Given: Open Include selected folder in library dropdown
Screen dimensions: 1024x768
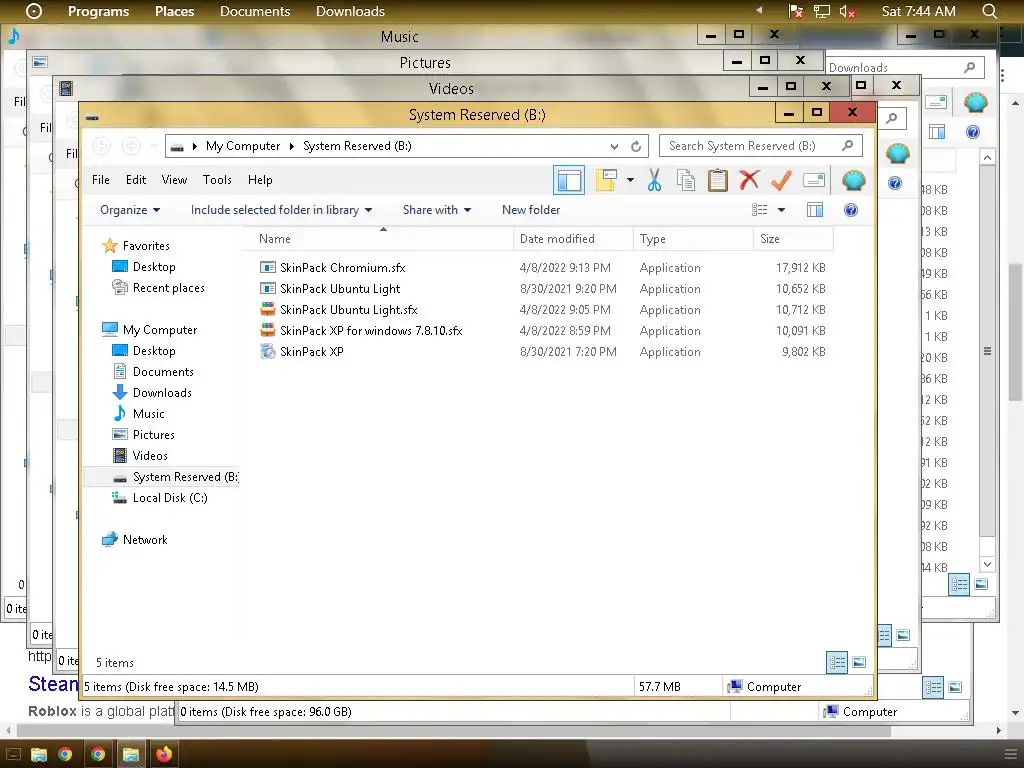Looking at the screenshot, I should (x=281, y=210).
